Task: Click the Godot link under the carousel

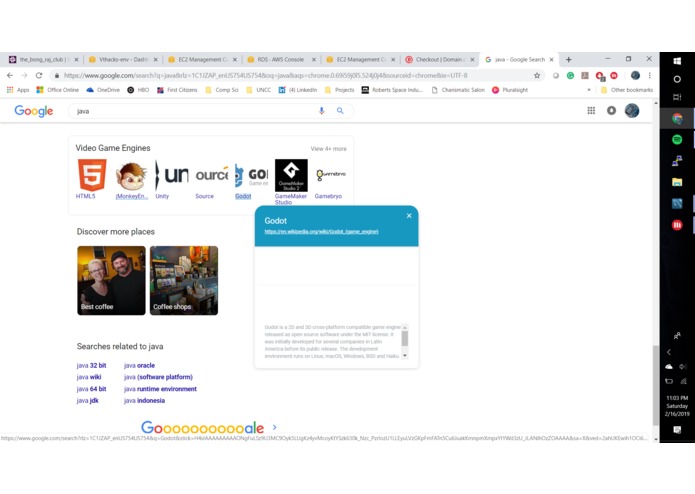Action: click(x=243, y=196)
